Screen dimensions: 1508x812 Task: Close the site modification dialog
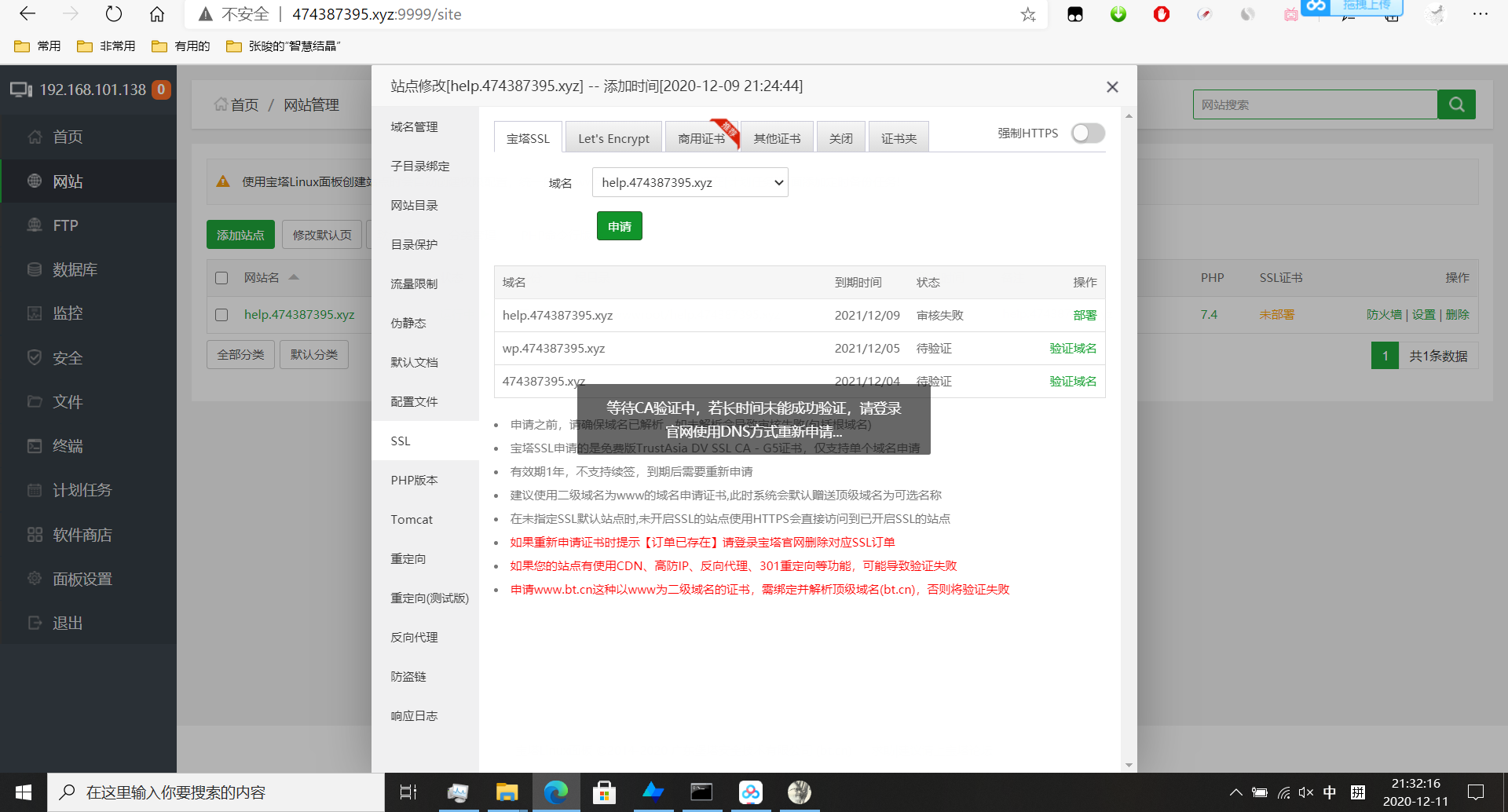click(x=1112, y=87)
